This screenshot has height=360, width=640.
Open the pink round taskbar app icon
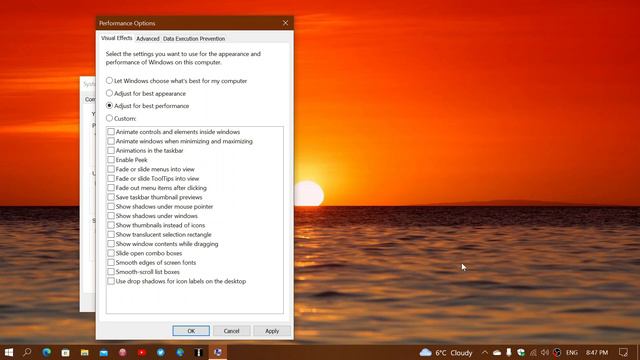[x=122, y=352]
